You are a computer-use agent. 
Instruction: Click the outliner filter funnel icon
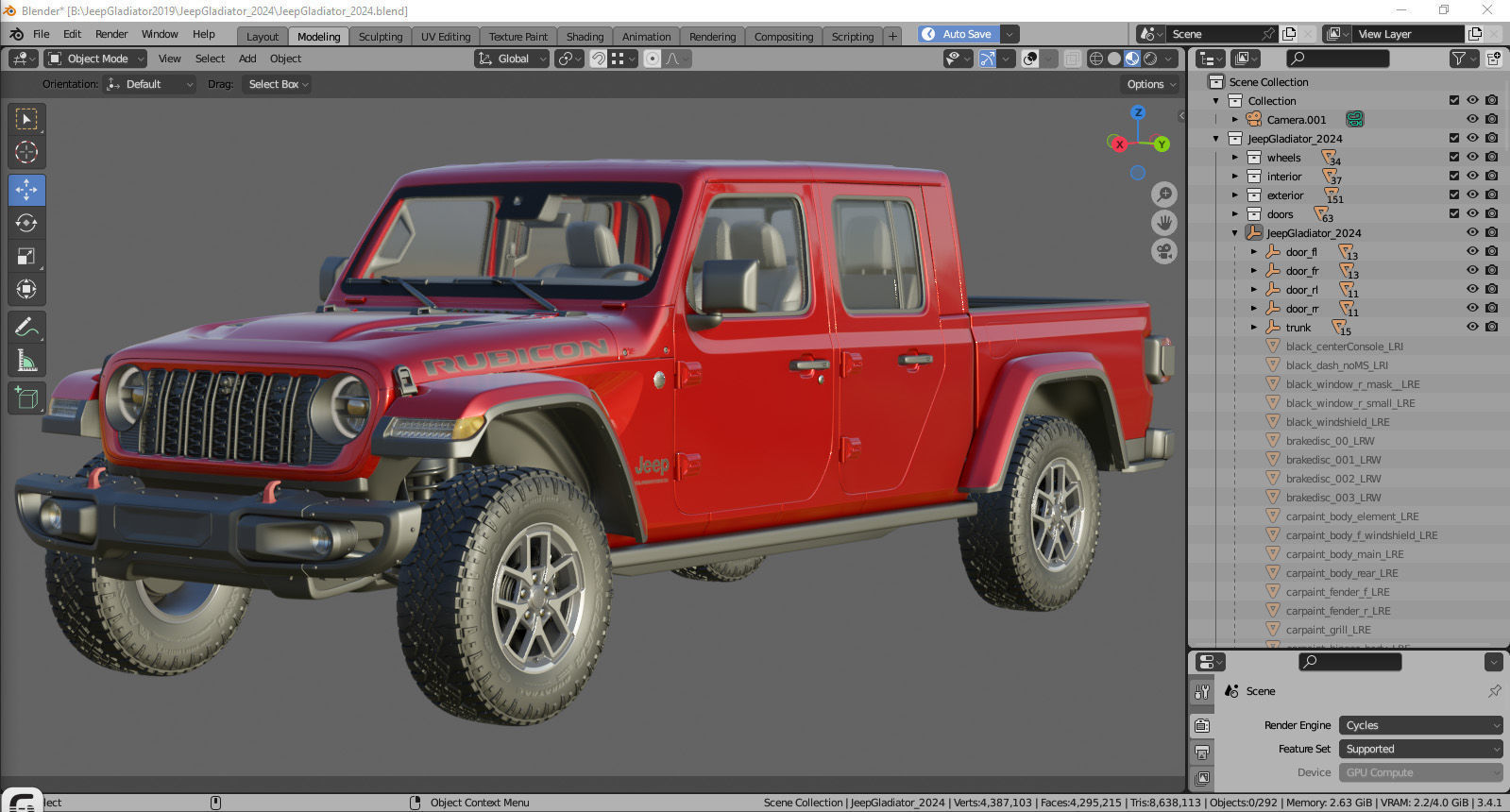[1459, 59]
